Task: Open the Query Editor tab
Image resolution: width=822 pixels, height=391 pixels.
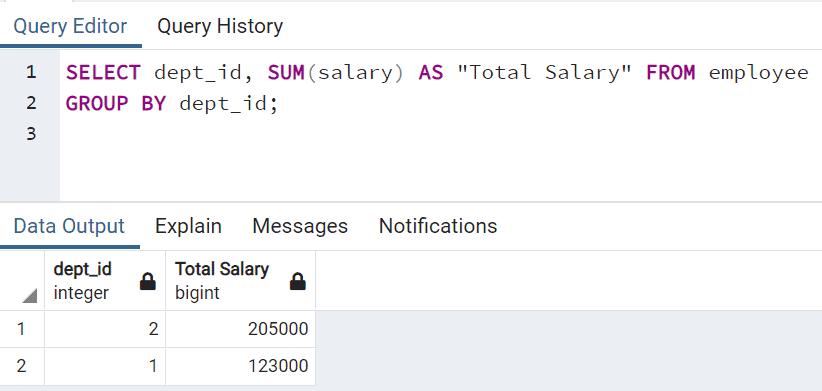Action: click(x=70, y=26)
